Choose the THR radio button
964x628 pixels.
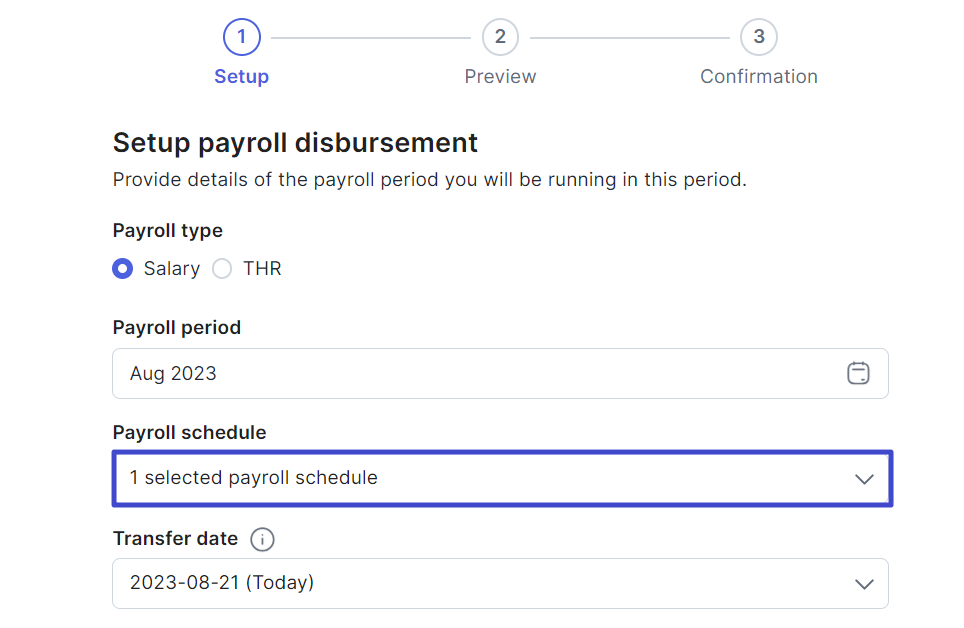coord(222,269)
